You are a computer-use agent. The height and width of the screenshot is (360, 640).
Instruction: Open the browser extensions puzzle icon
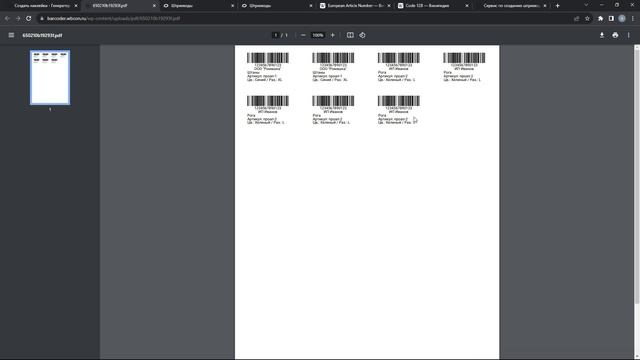600,18
